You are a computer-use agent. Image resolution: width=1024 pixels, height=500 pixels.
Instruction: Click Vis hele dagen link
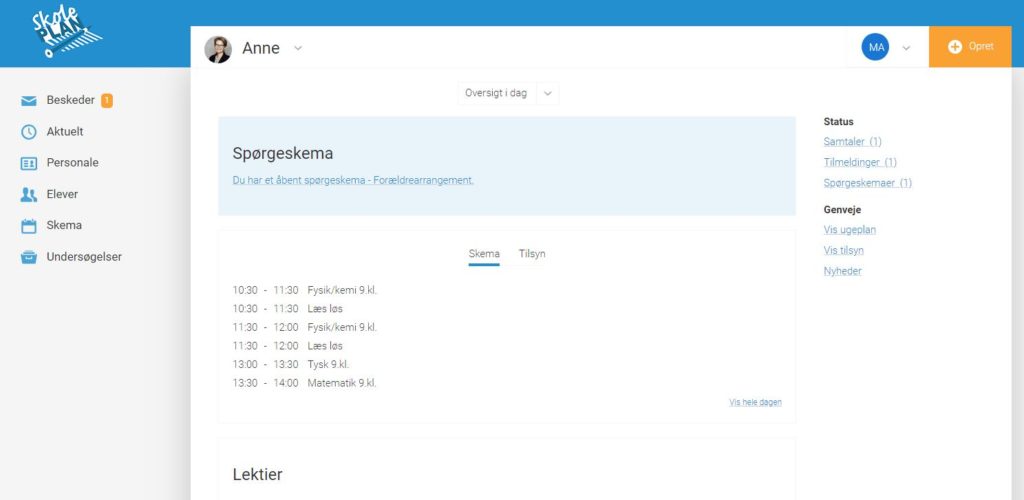point(756,402)
